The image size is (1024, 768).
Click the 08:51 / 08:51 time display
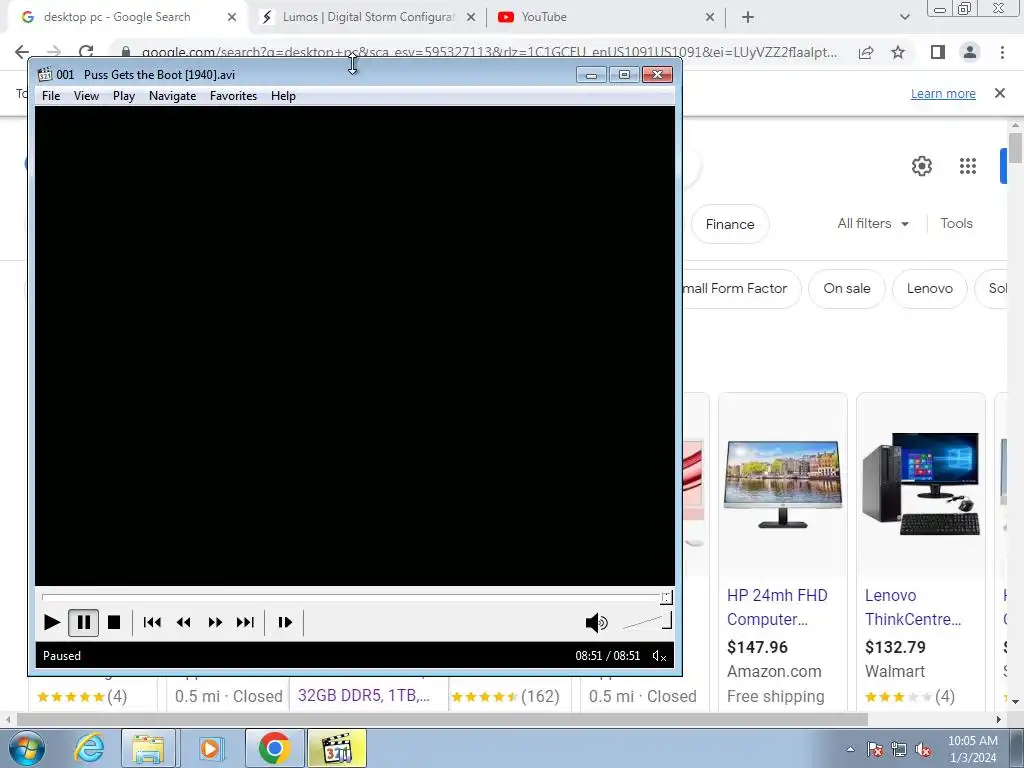(607, 656)
